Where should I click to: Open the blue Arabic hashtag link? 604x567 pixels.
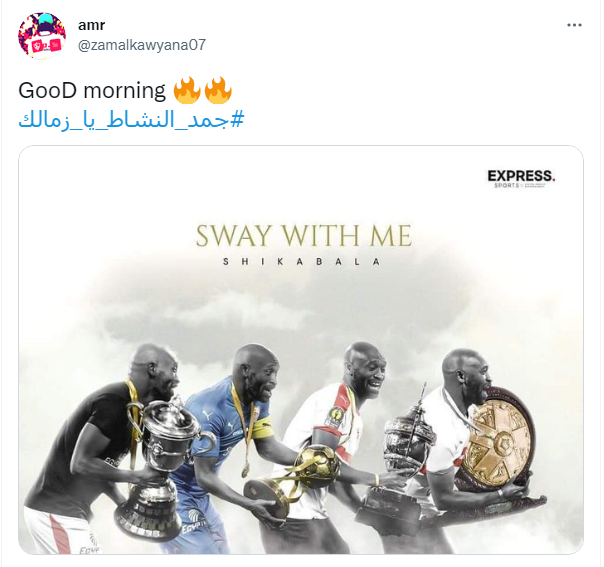[x=131, y=120]
